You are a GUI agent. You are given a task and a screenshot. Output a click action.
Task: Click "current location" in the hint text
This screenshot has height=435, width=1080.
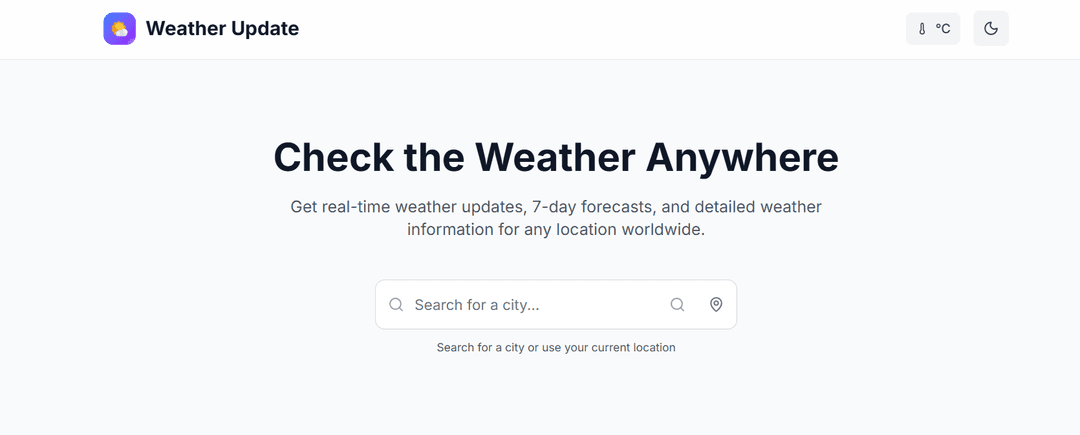(633, 348)
